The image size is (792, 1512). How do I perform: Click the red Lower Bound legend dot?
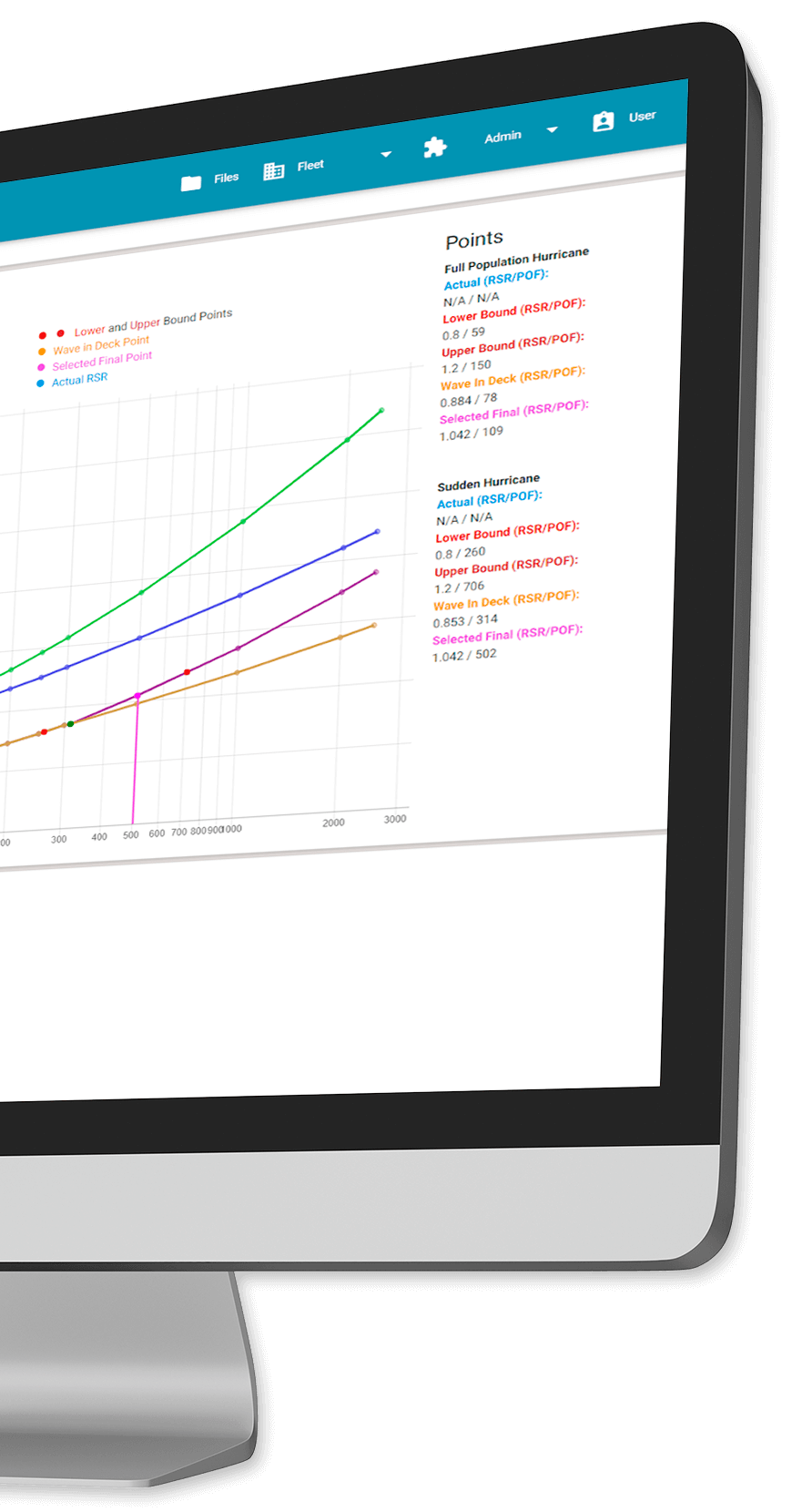[43, 335]
